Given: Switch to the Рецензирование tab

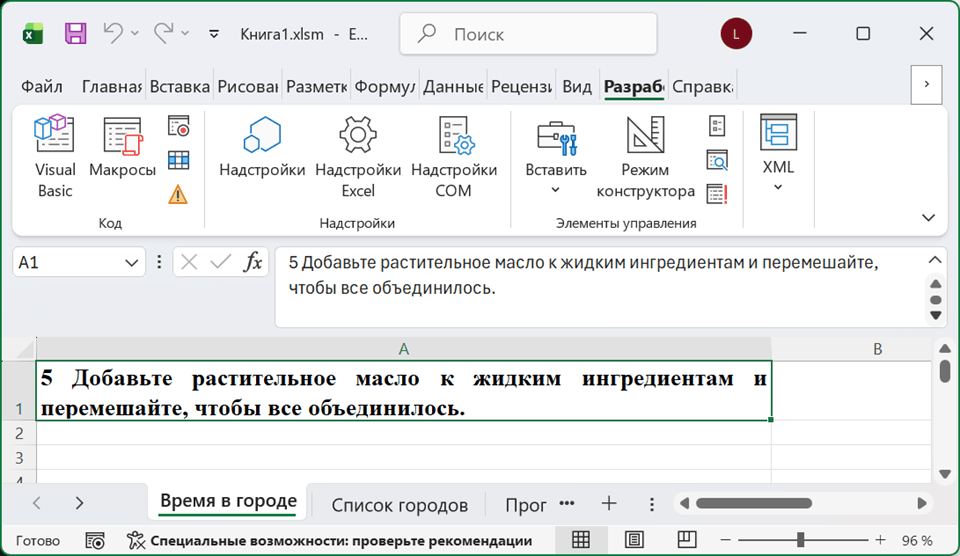Looking at the screenshot, I should [x=521, y=86].
